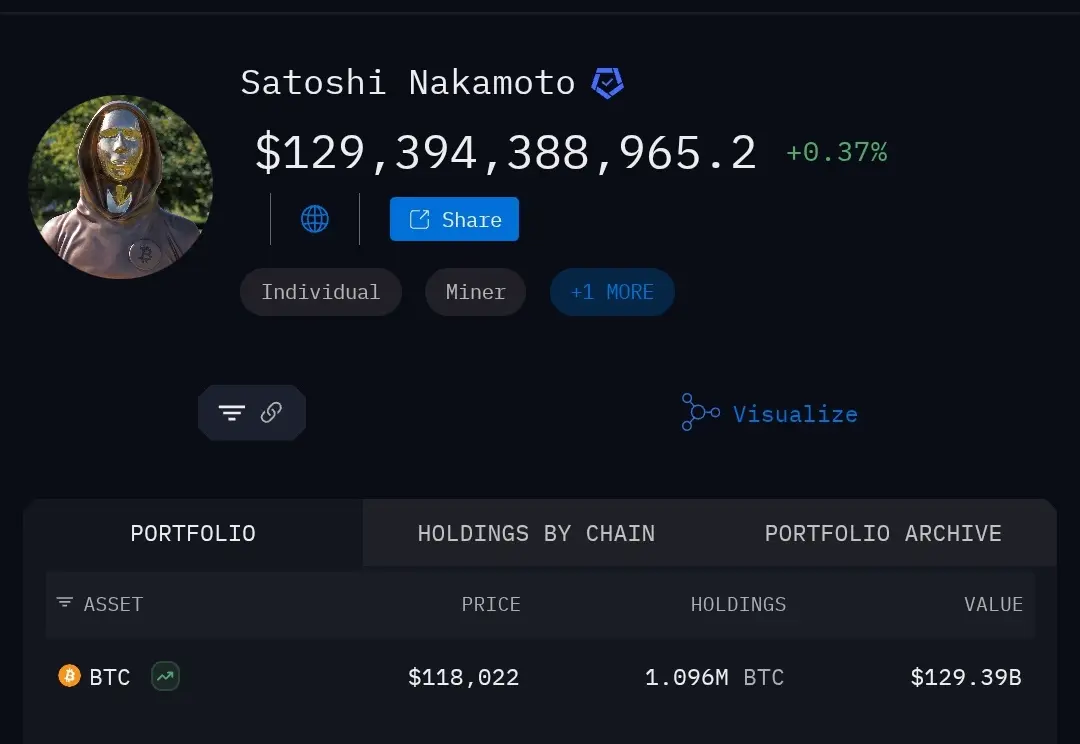Open the Portfolio Archive tab
Viewport: 1080px width, 744px height.
(883, 533)
